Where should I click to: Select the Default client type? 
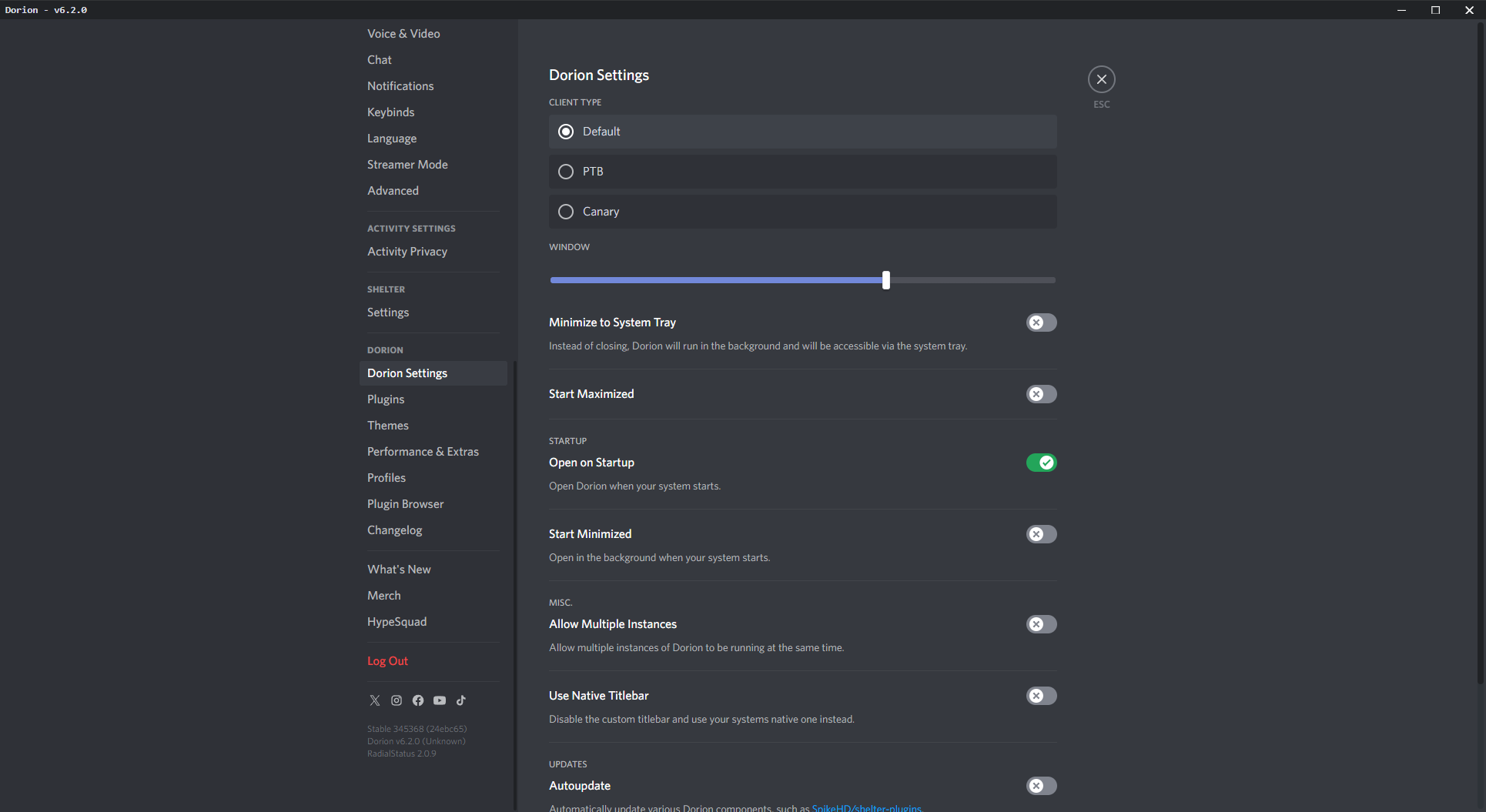point(802,132)
